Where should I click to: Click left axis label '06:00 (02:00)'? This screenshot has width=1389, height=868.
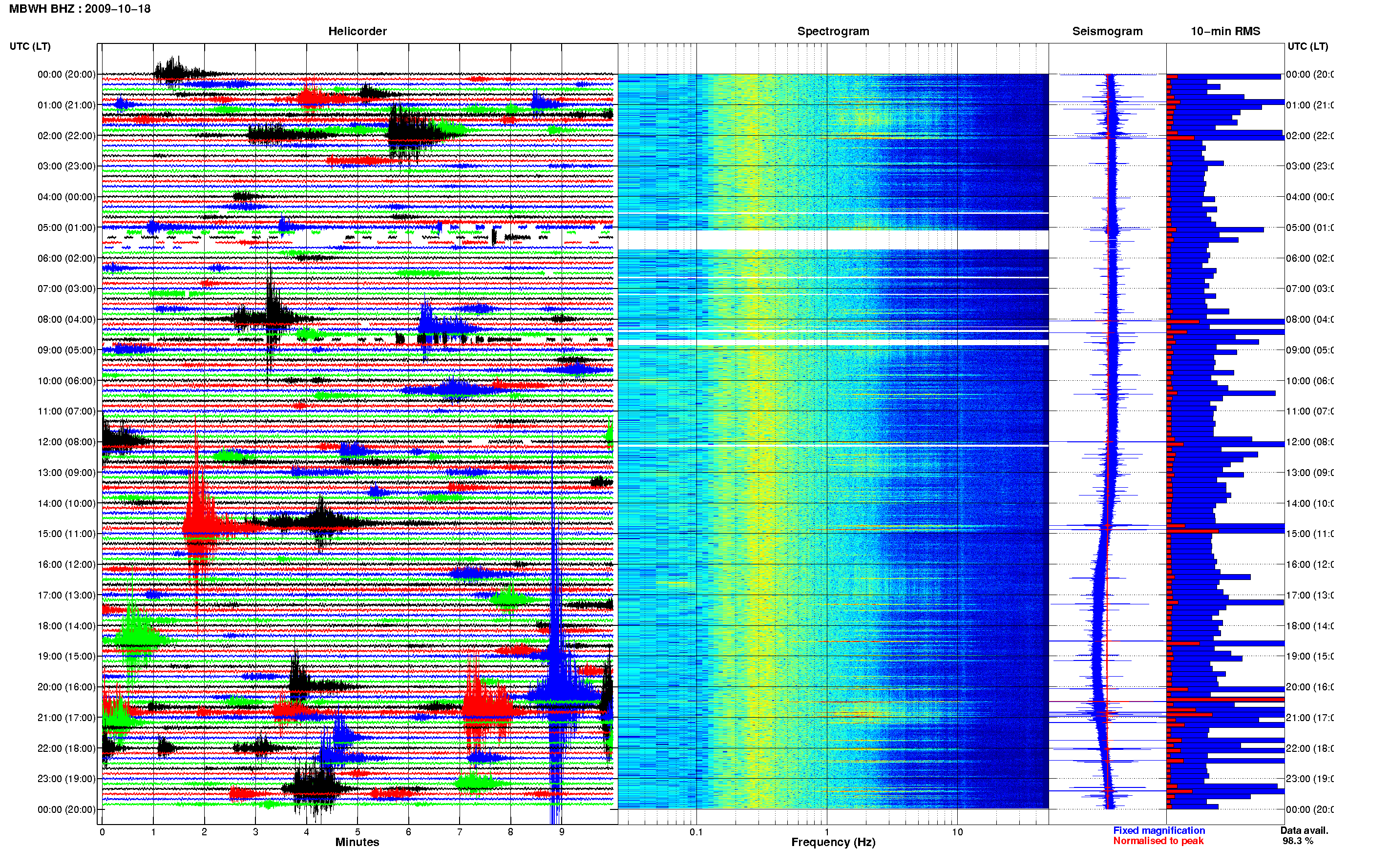66,258
